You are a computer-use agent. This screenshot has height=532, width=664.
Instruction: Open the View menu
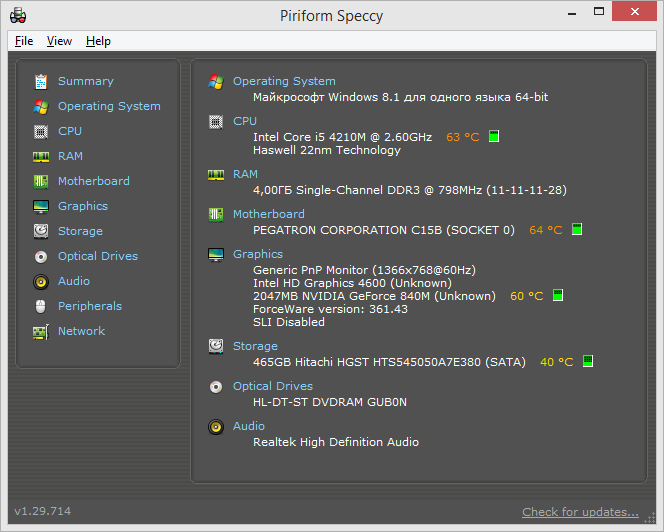[59, 41]
